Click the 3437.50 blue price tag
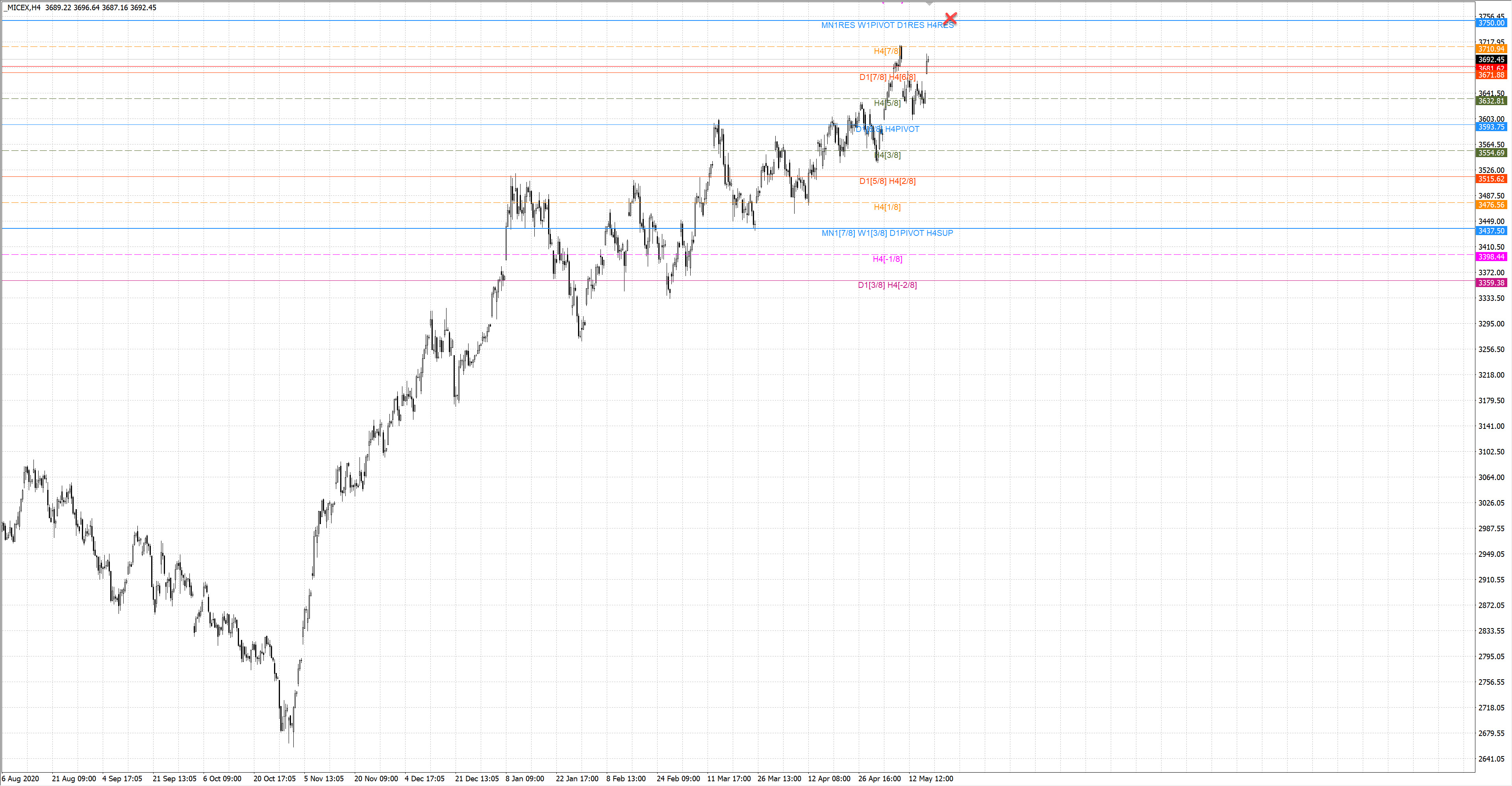The width and height of the screenshot is (1512, 786). tap(1491, 231)
